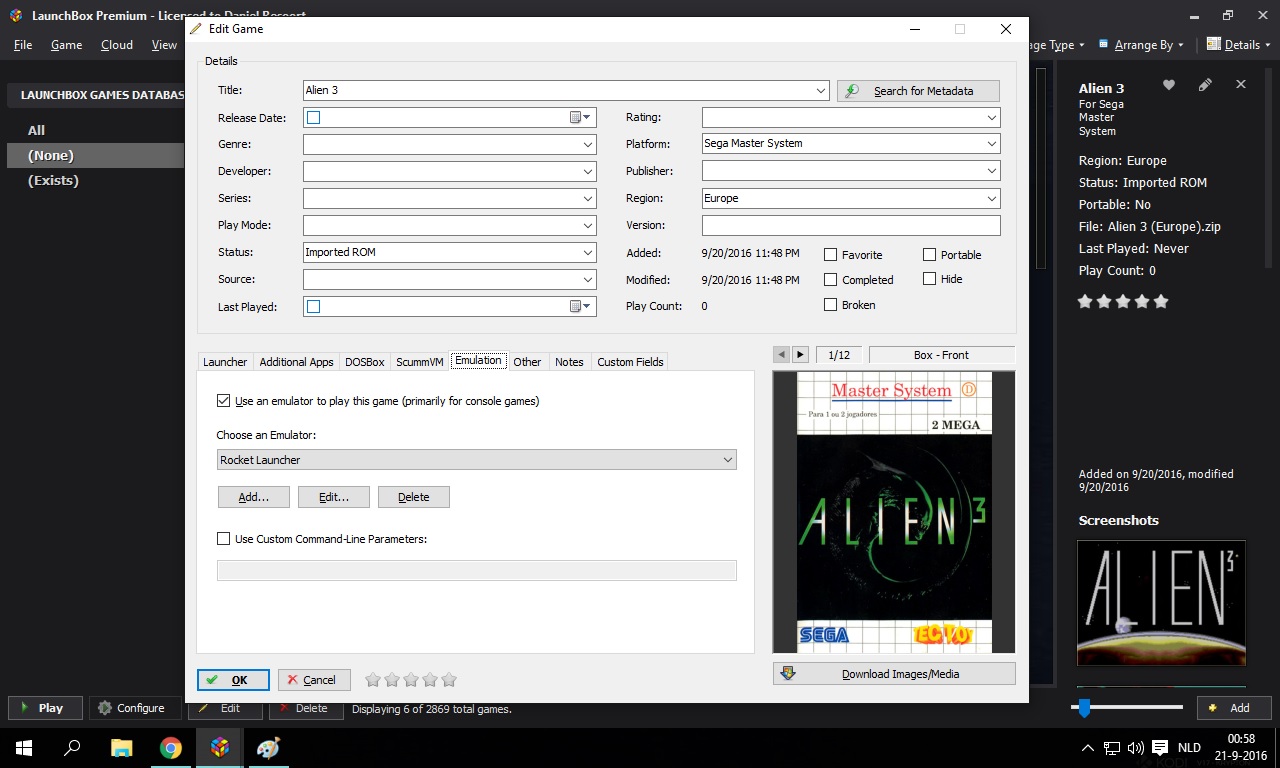Image resolution: width=1280 pixels, height=768 pixels.
Task: Open calendar picker for Release Date
Action: pos(580,117)
